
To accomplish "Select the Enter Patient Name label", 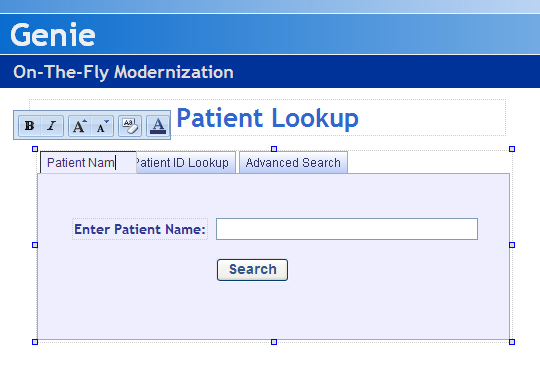I will [x=140, y=229].
